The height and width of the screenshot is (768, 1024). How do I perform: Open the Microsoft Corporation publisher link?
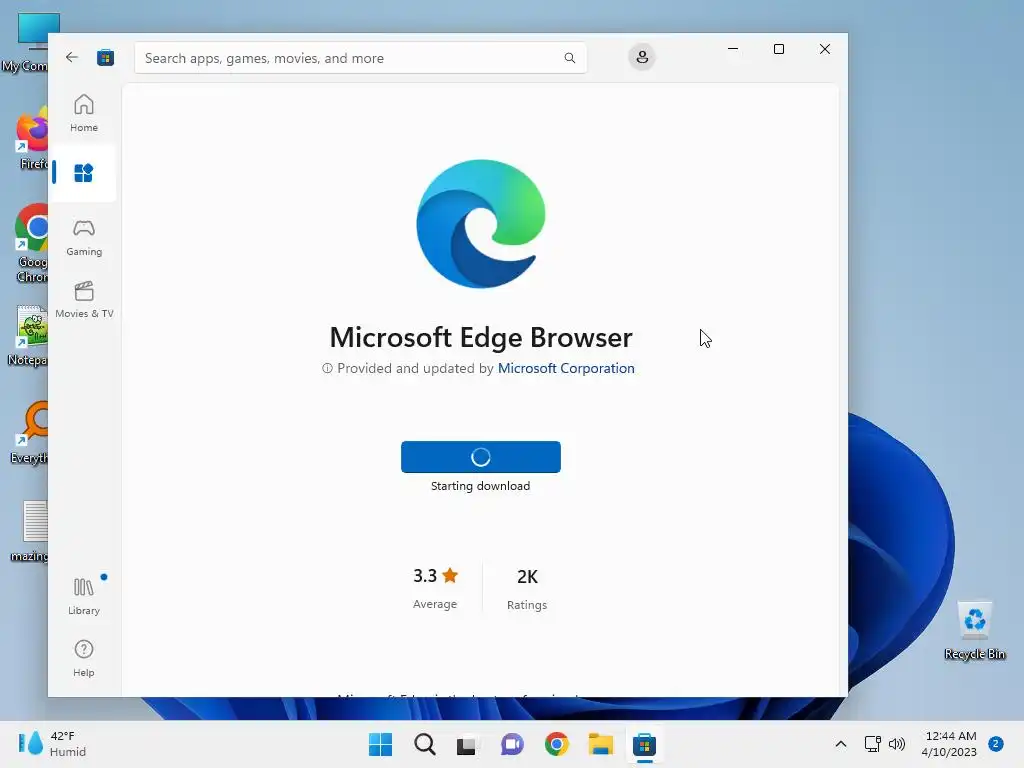[x=566, y=368]
